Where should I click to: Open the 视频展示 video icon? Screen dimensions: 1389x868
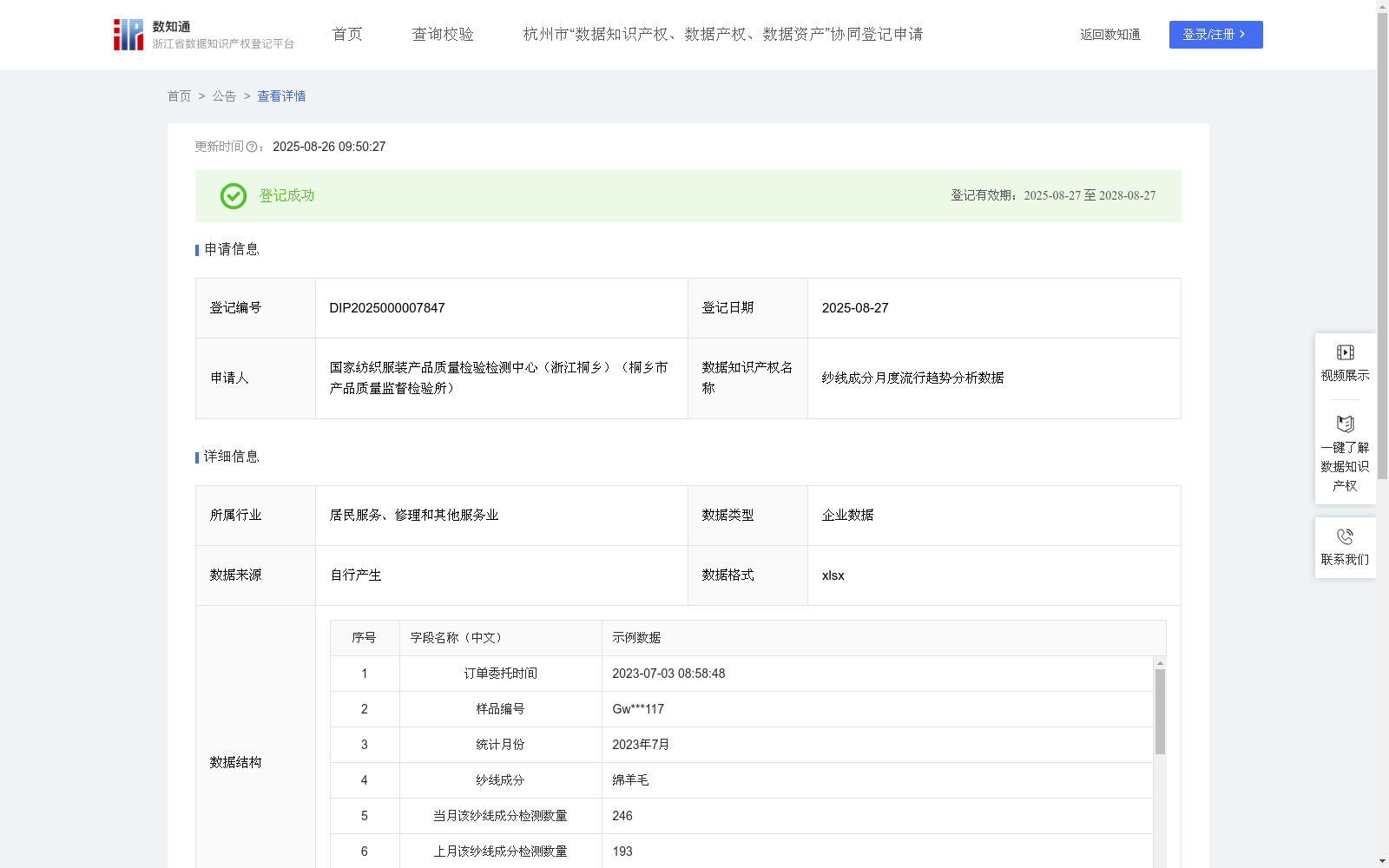click(1345, 352)
